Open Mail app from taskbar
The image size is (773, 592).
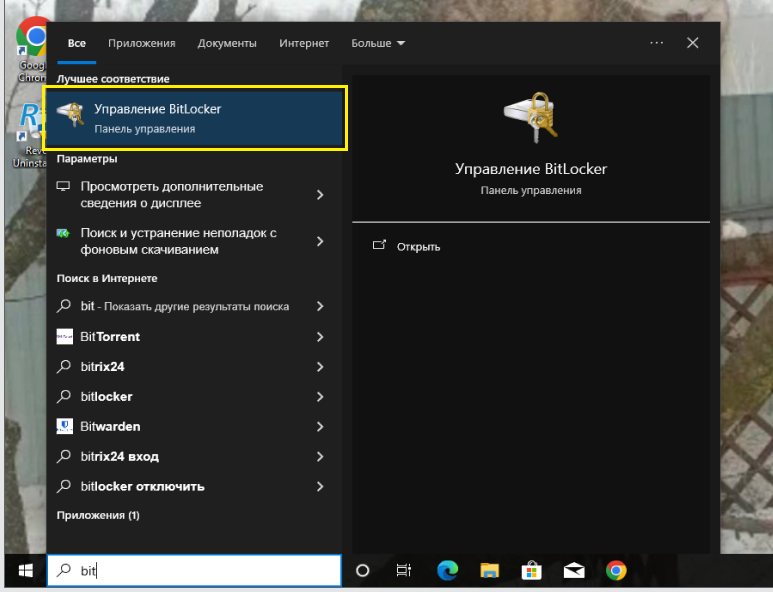(x=574, y=570)
